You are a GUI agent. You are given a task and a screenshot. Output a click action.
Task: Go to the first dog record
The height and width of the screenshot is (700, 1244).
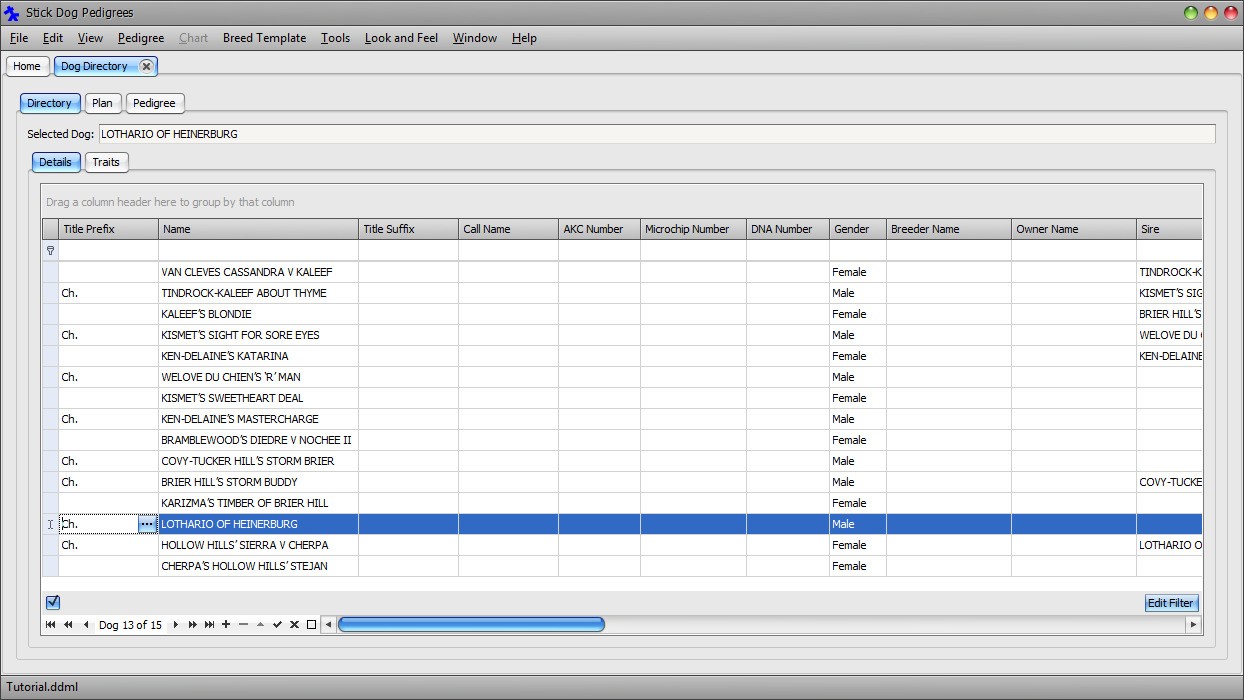tap(50, 625)
